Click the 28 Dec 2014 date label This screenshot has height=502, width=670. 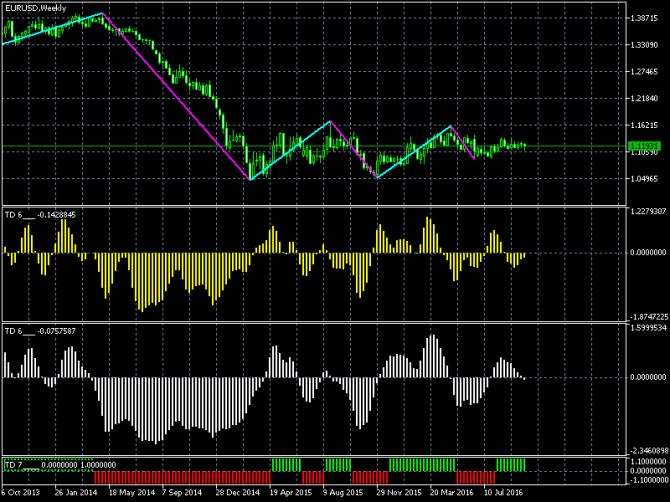[x=238, y=493]
